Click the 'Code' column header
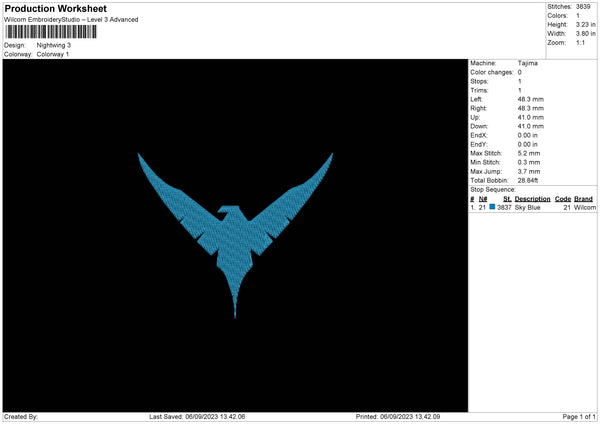 pyautogui.click(x=562, y=199)
